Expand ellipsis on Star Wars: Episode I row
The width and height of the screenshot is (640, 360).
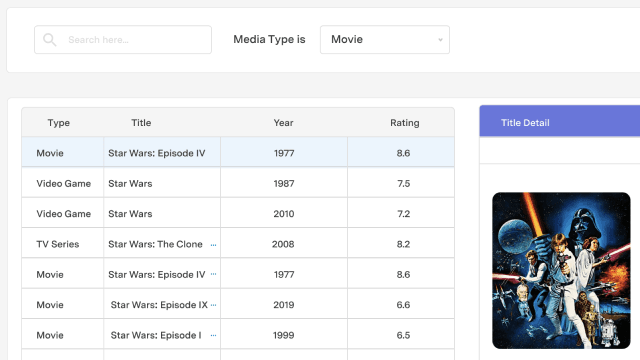pyautogui.click(x=213, y=336)
